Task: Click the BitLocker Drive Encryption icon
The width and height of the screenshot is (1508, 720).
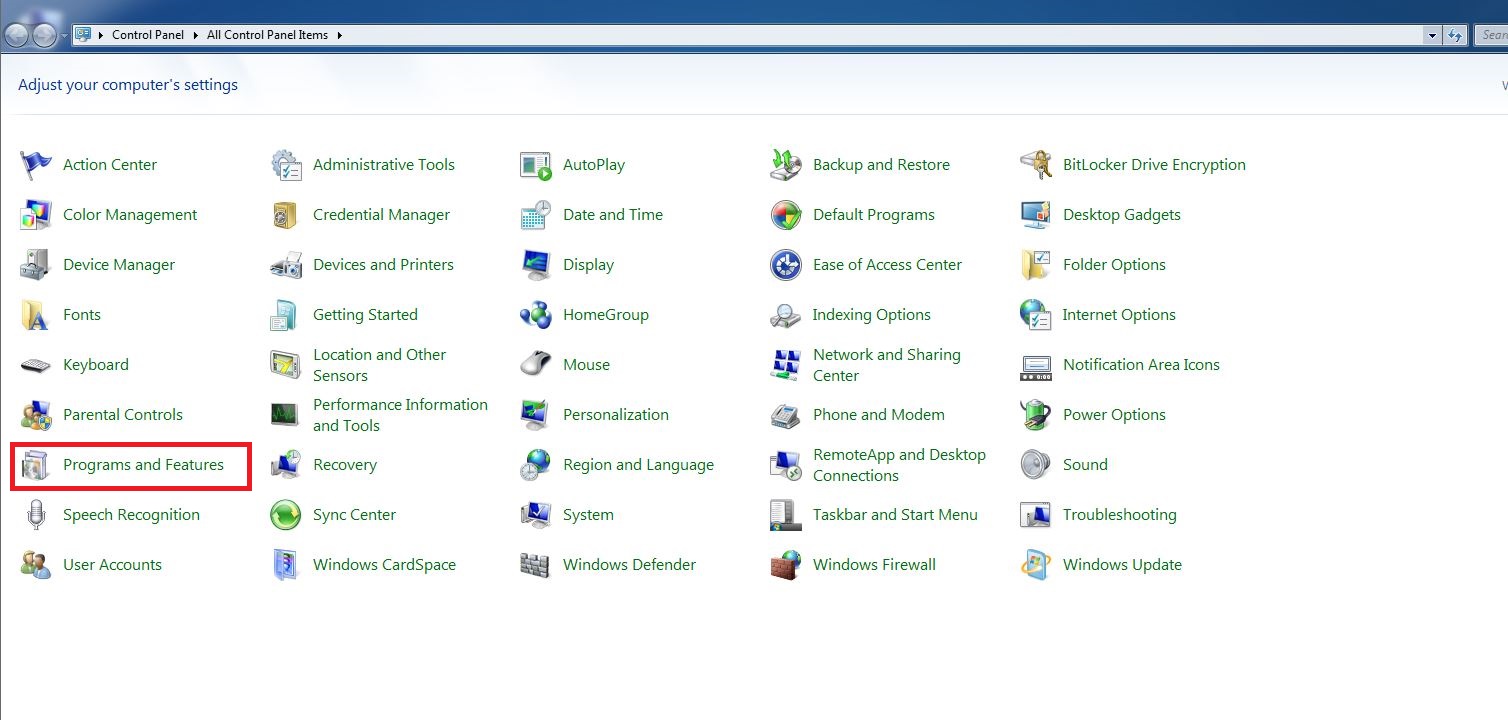Action: point(1036,165)
